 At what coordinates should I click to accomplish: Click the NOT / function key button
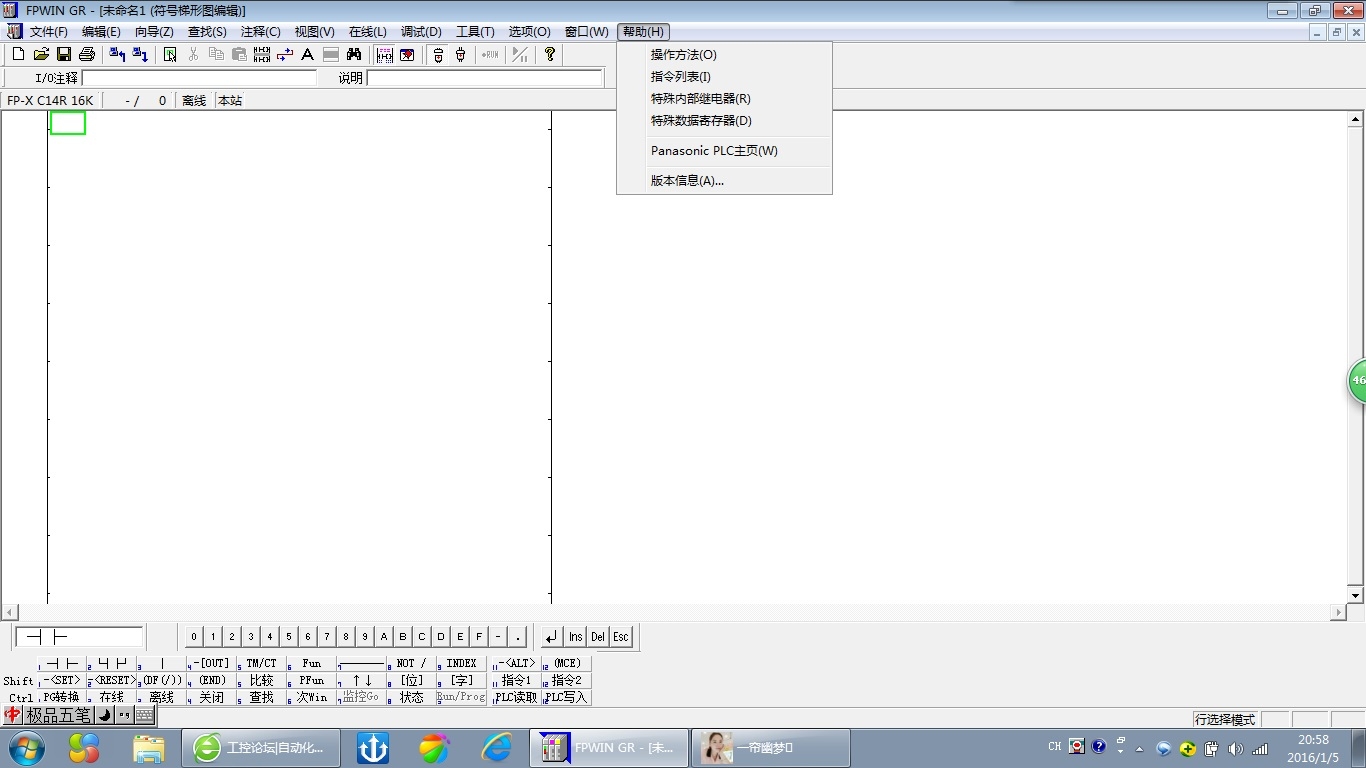point(411,663)
